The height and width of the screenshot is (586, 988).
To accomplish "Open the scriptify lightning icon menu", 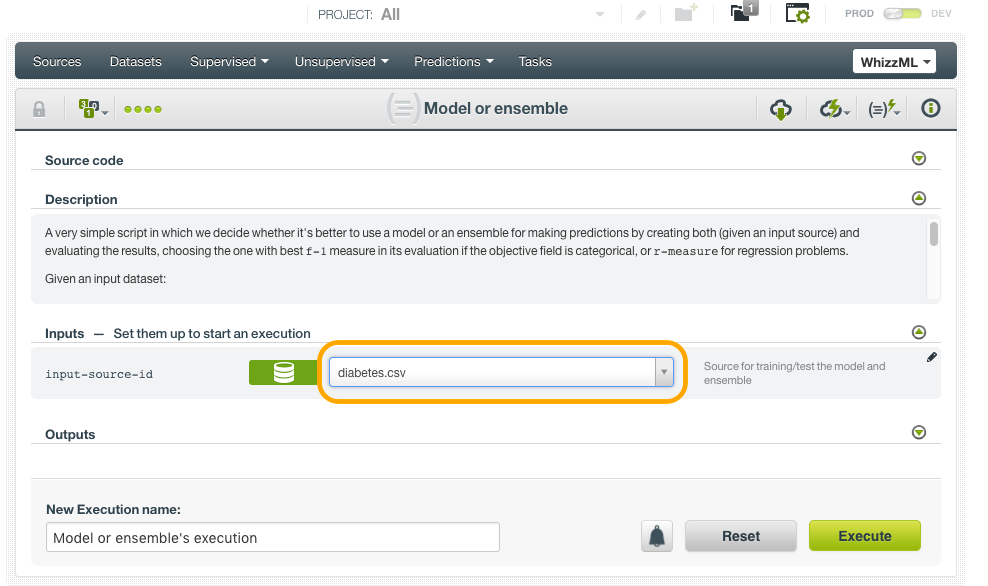I will 882,108.
